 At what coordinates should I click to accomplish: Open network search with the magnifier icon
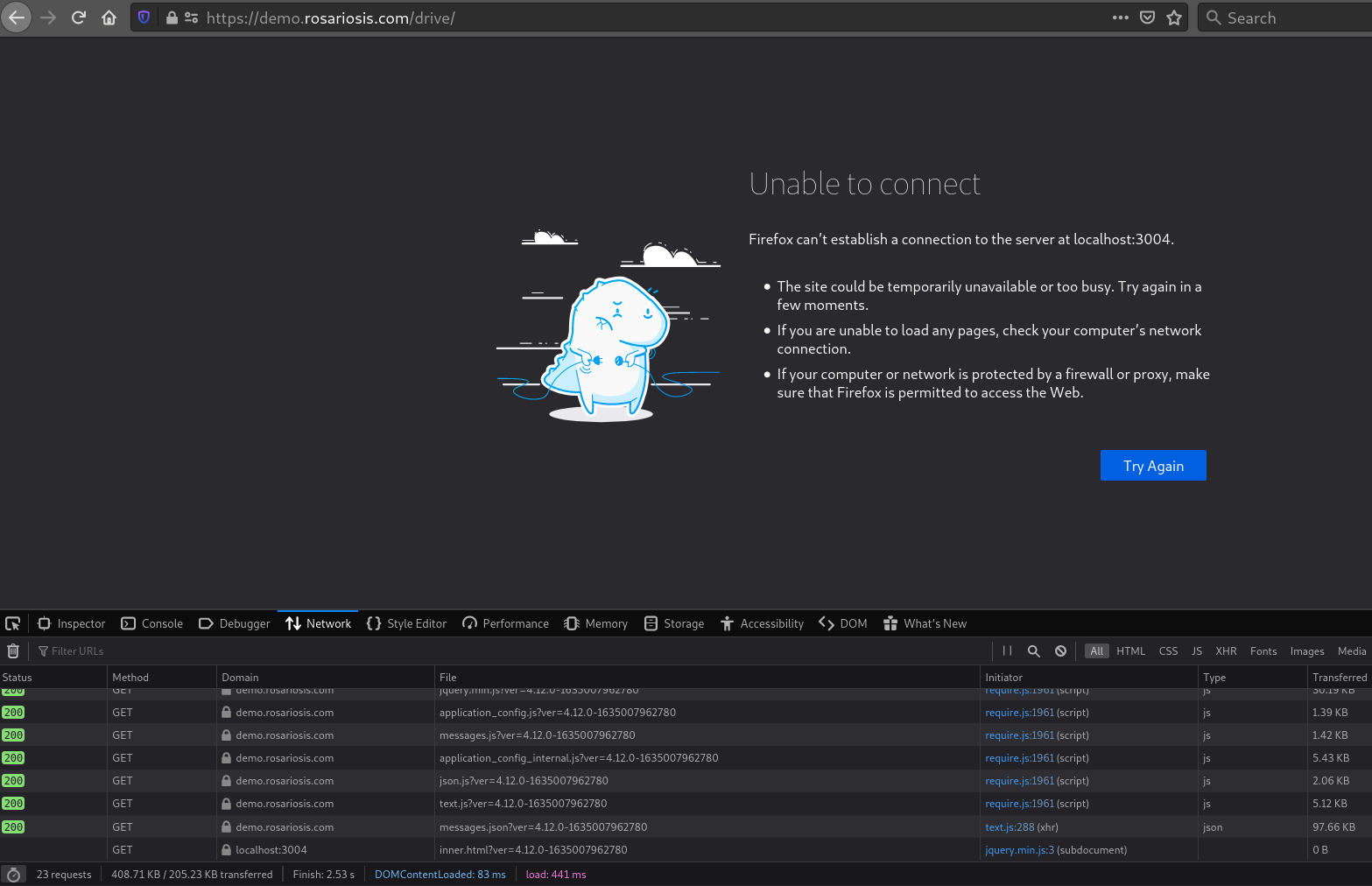(1034, 650)
